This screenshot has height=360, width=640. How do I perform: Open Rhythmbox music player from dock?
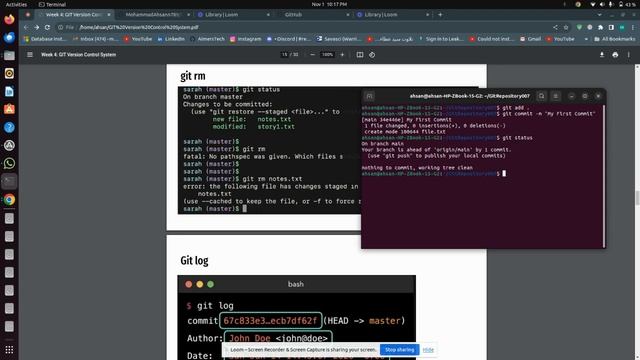(9, 73)
